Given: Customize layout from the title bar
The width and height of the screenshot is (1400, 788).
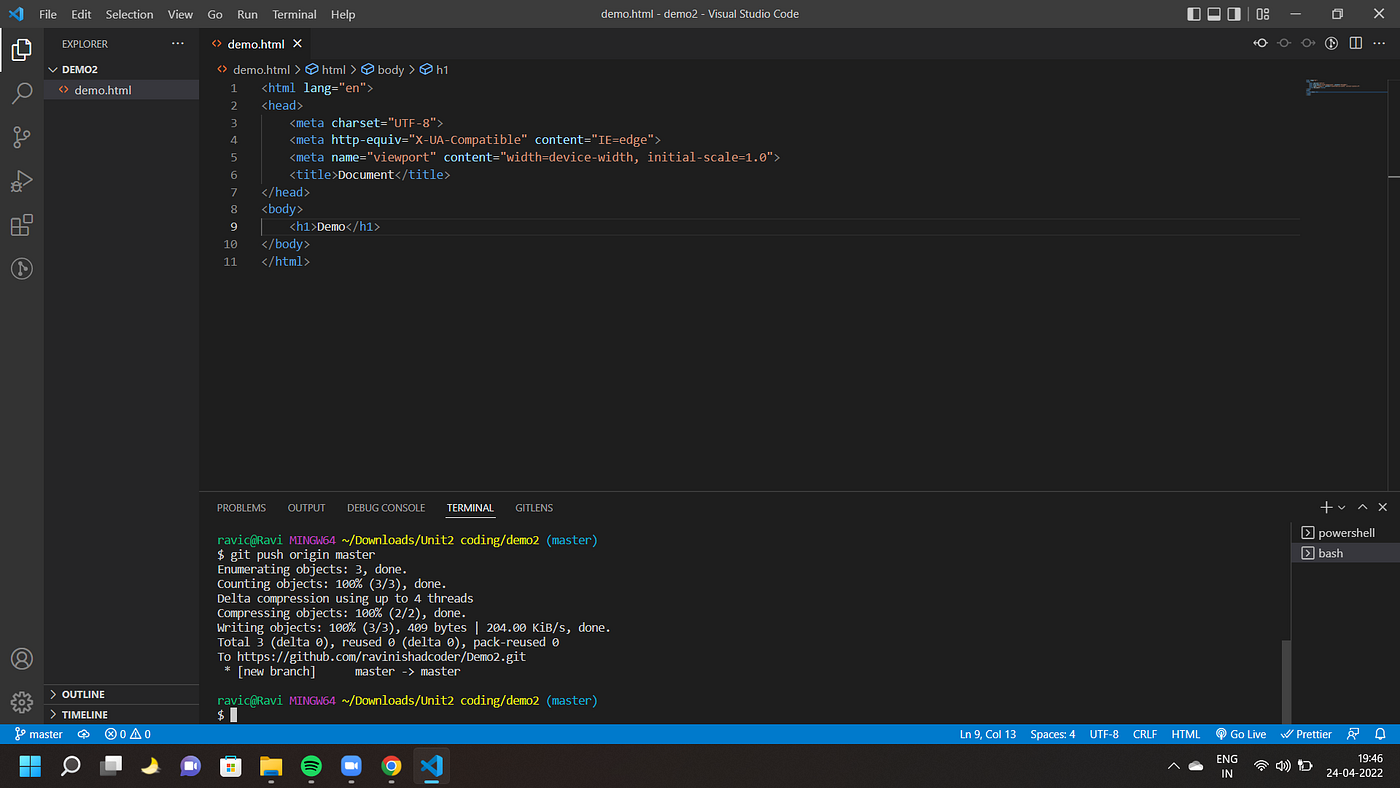Looking at the screenshot, I should pos(1263,14).
